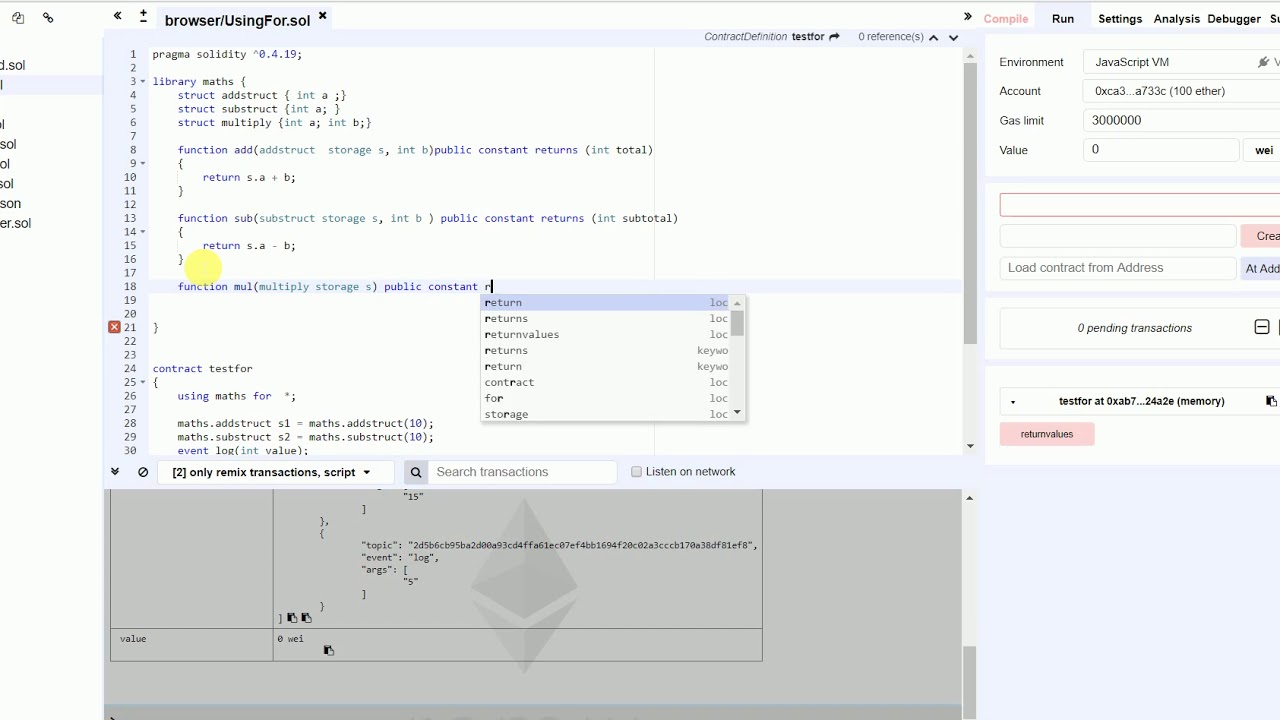Select 'storage' autocomplete suggestion

[606, 414]
